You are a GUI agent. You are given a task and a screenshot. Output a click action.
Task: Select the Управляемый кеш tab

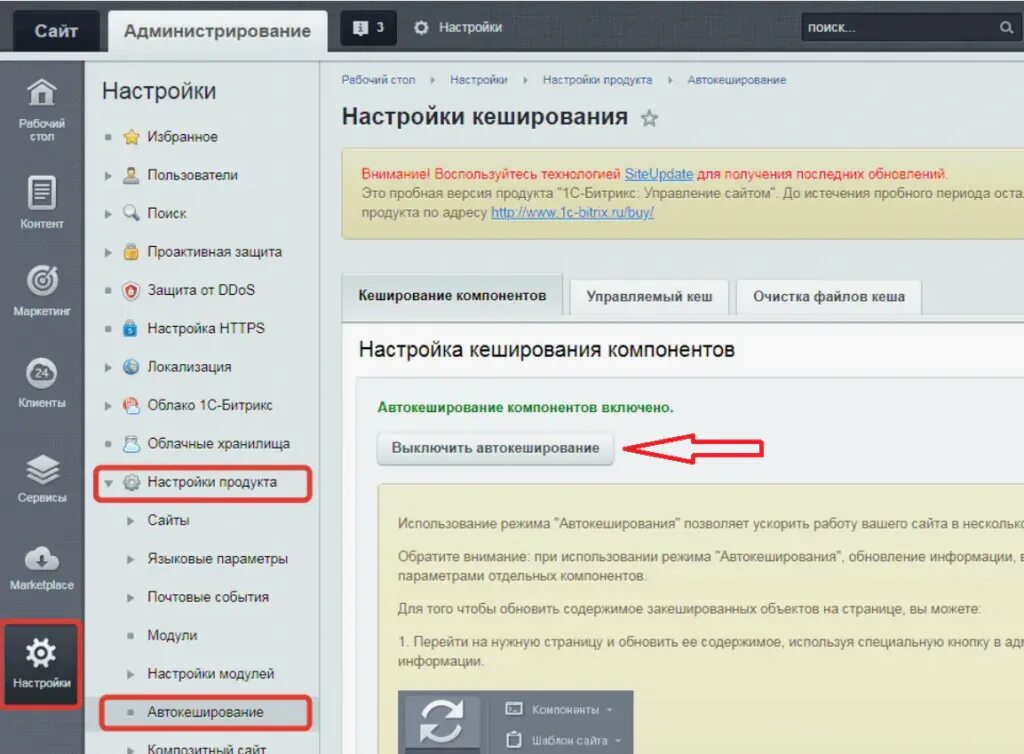coord(649,297)
